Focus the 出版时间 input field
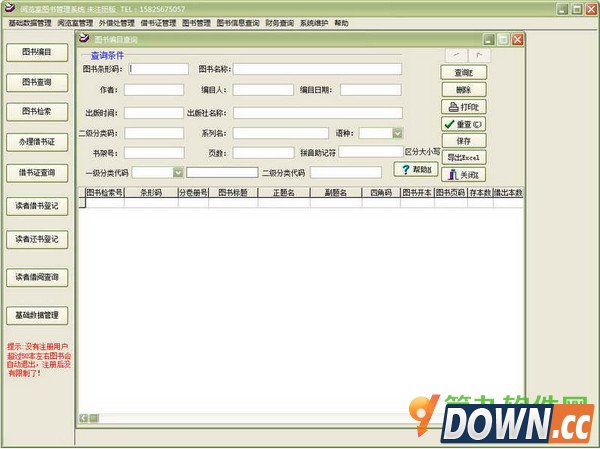The width and height of the screenshot is (600, 449). [154, 113]
